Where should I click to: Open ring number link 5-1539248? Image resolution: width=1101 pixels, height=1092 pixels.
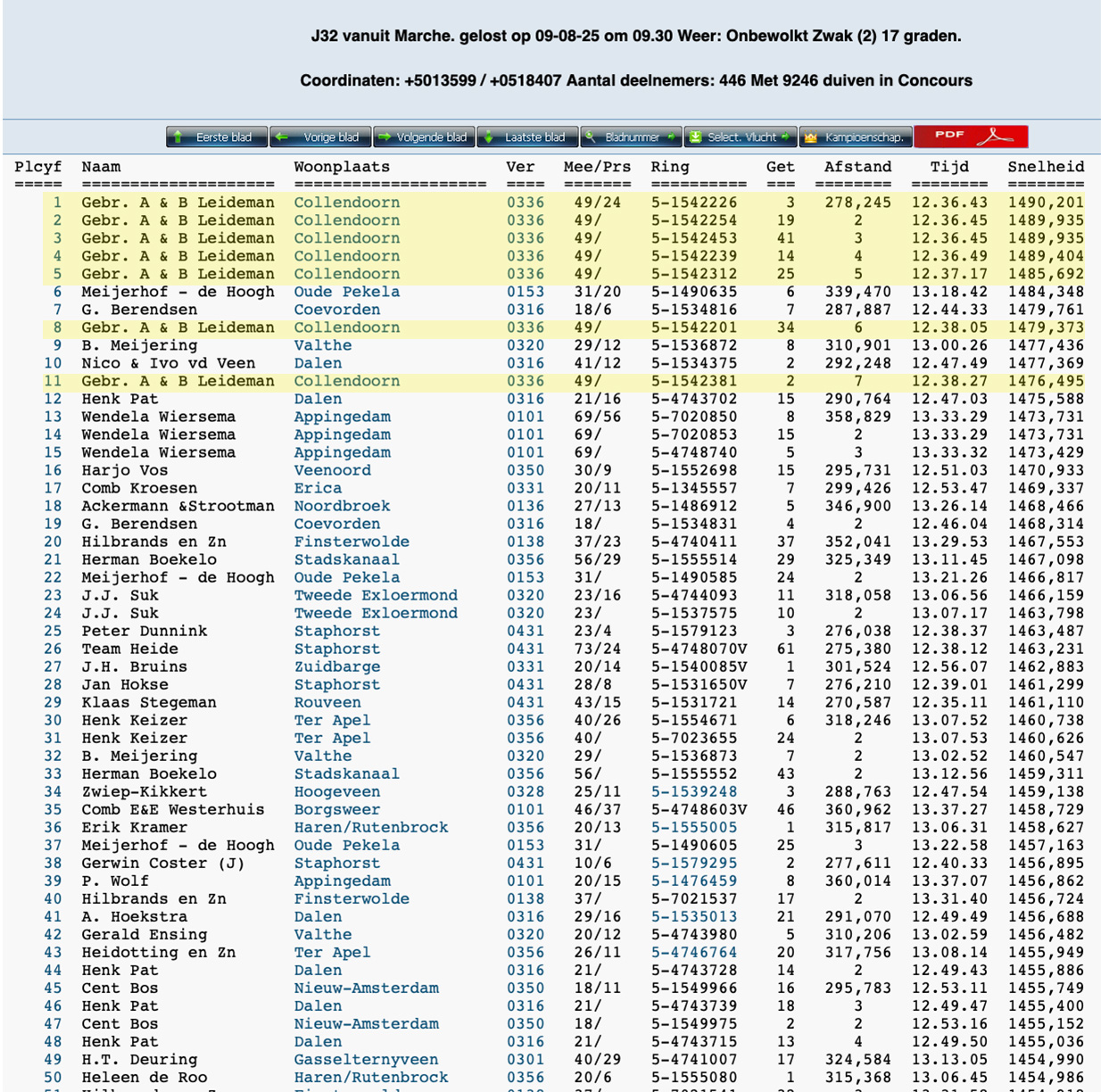tap(694, 791)
